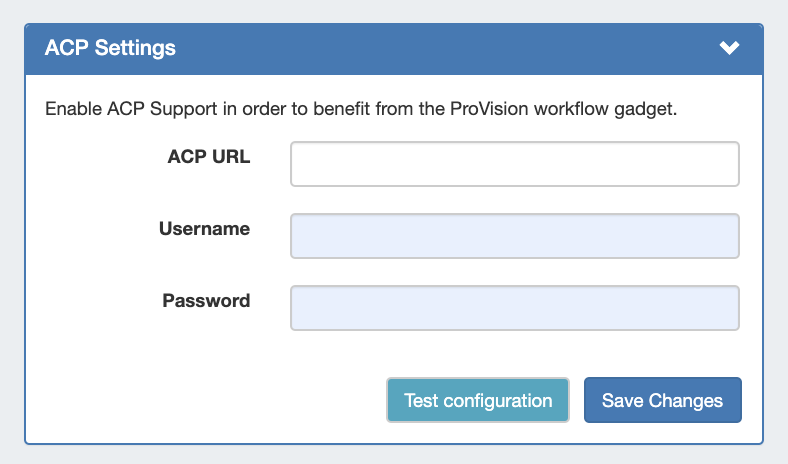Click into the Username text field
Image resolution: width=788 pixels, height=464 pixels.
[514, 236]
